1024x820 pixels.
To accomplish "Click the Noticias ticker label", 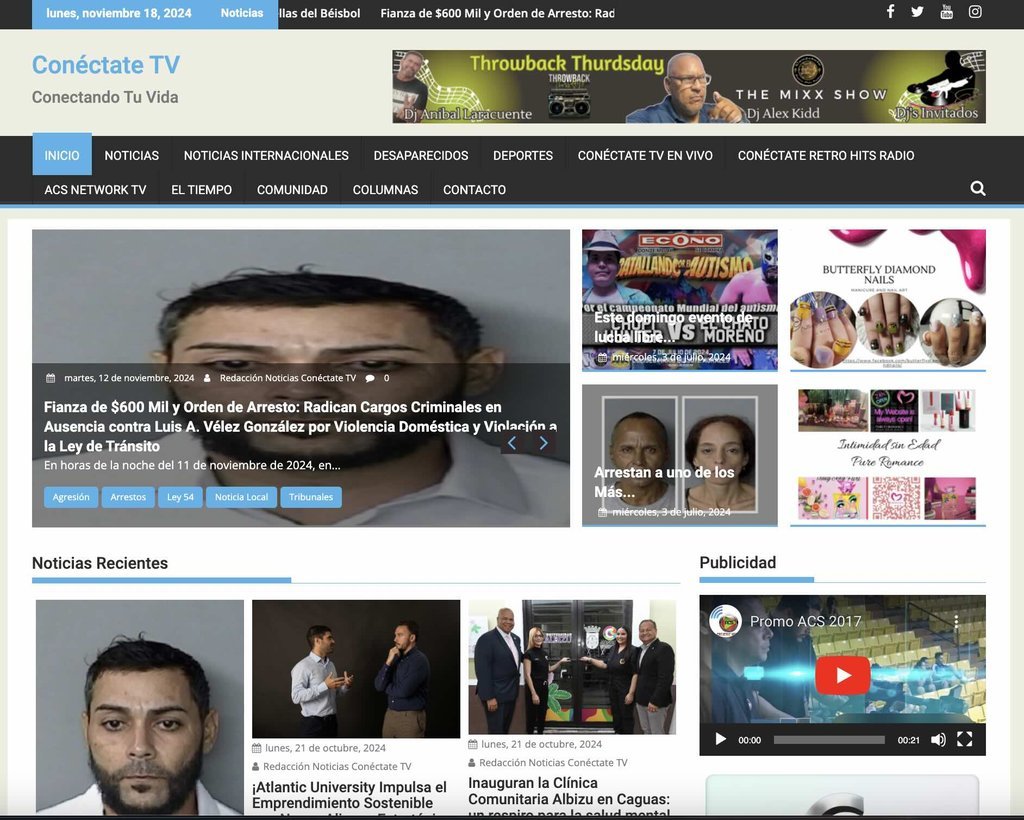I will coord(242,13).
